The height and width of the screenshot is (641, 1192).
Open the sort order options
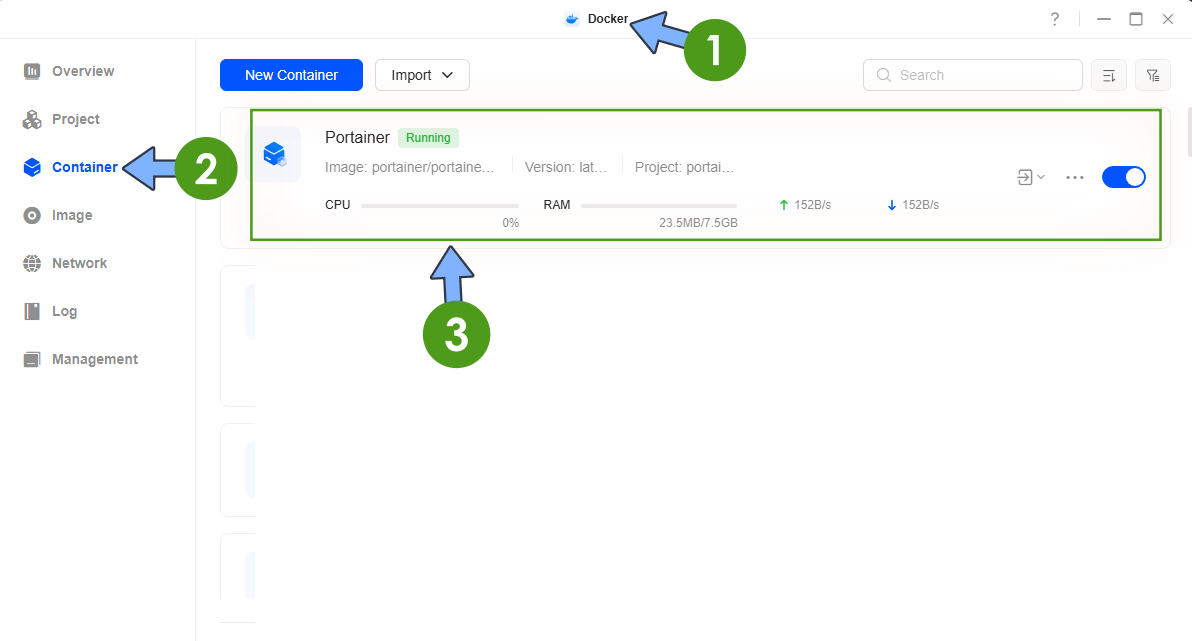[x=1109, y=75]
